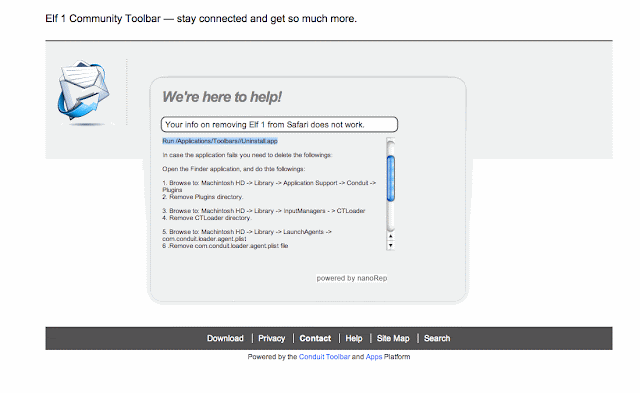Go to the Contact page
Viewport: 640px width, 393px height.
pos(315,338)
